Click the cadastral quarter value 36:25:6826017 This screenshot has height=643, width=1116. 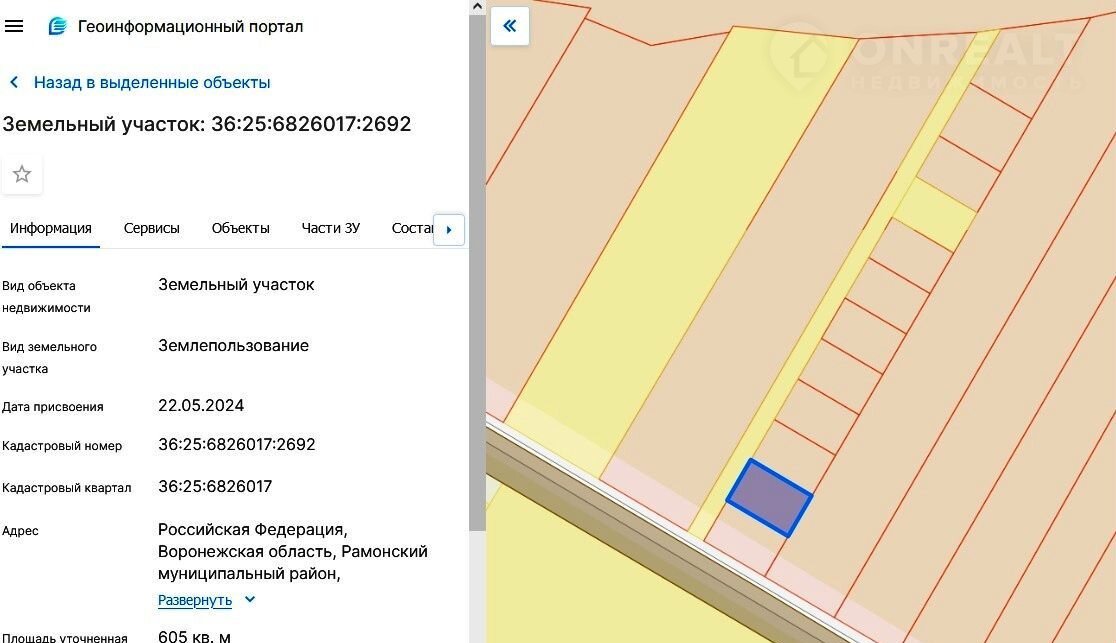coord(215,487)
